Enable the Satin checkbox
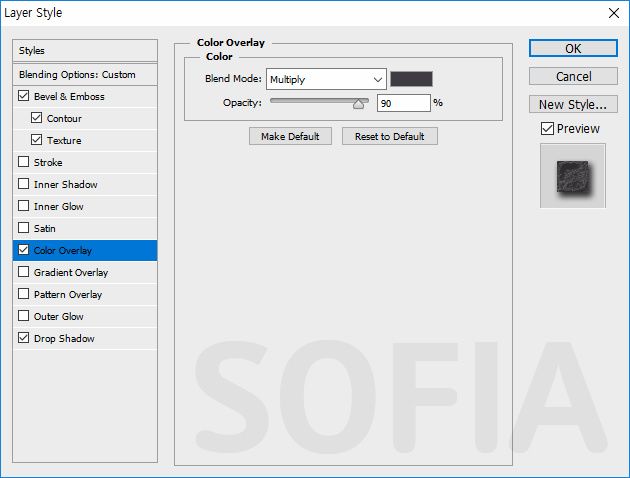 tap(24, 228)
